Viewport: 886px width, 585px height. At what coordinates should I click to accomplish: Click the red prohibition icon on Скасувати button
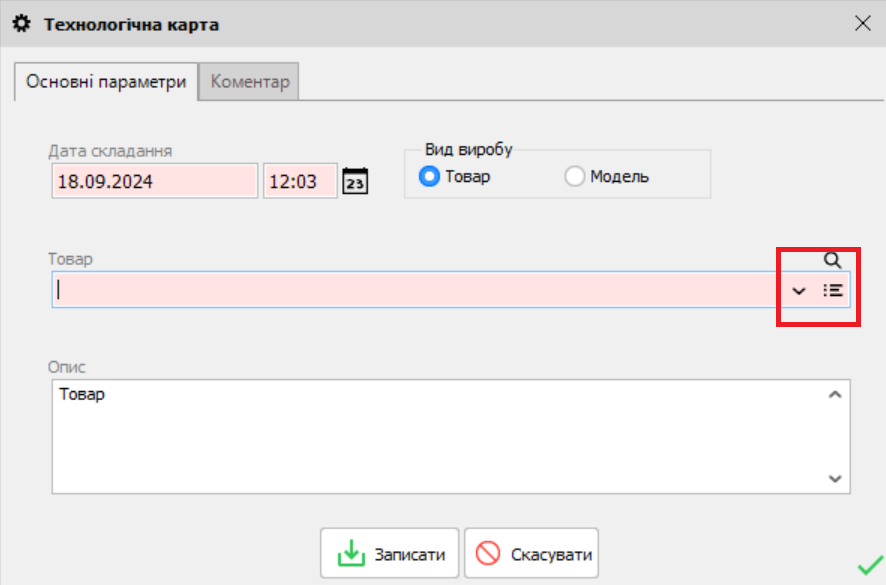(488, 552)
